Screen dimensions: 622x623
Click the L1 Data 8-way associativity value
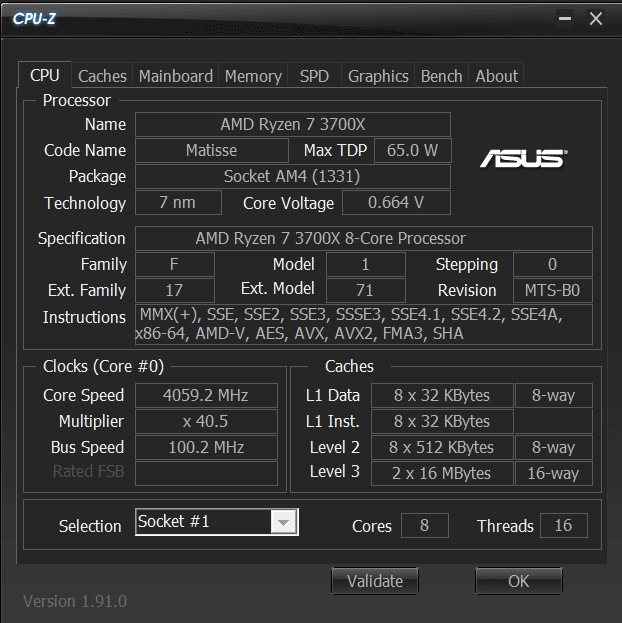tap(554, 395)
